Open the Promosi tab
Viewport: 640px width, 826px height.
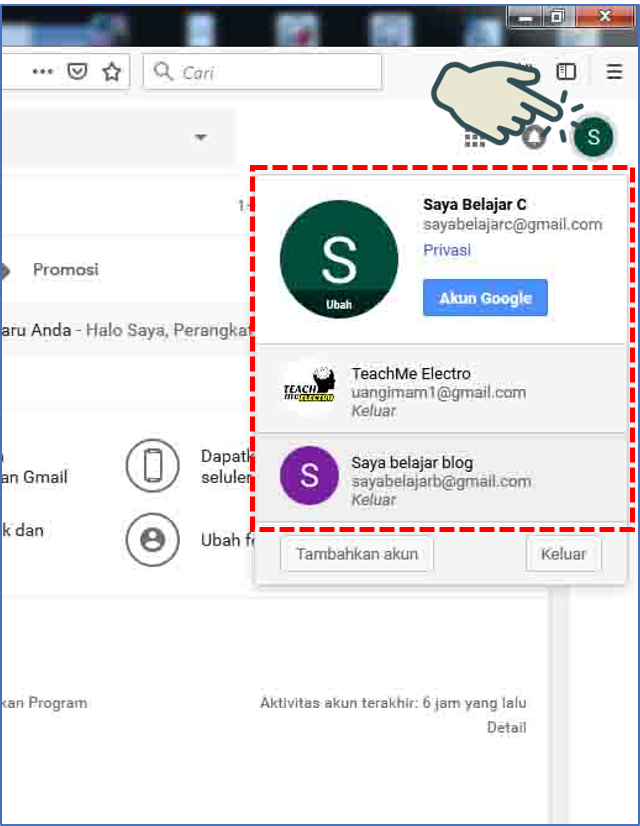[x=66, y=270]
